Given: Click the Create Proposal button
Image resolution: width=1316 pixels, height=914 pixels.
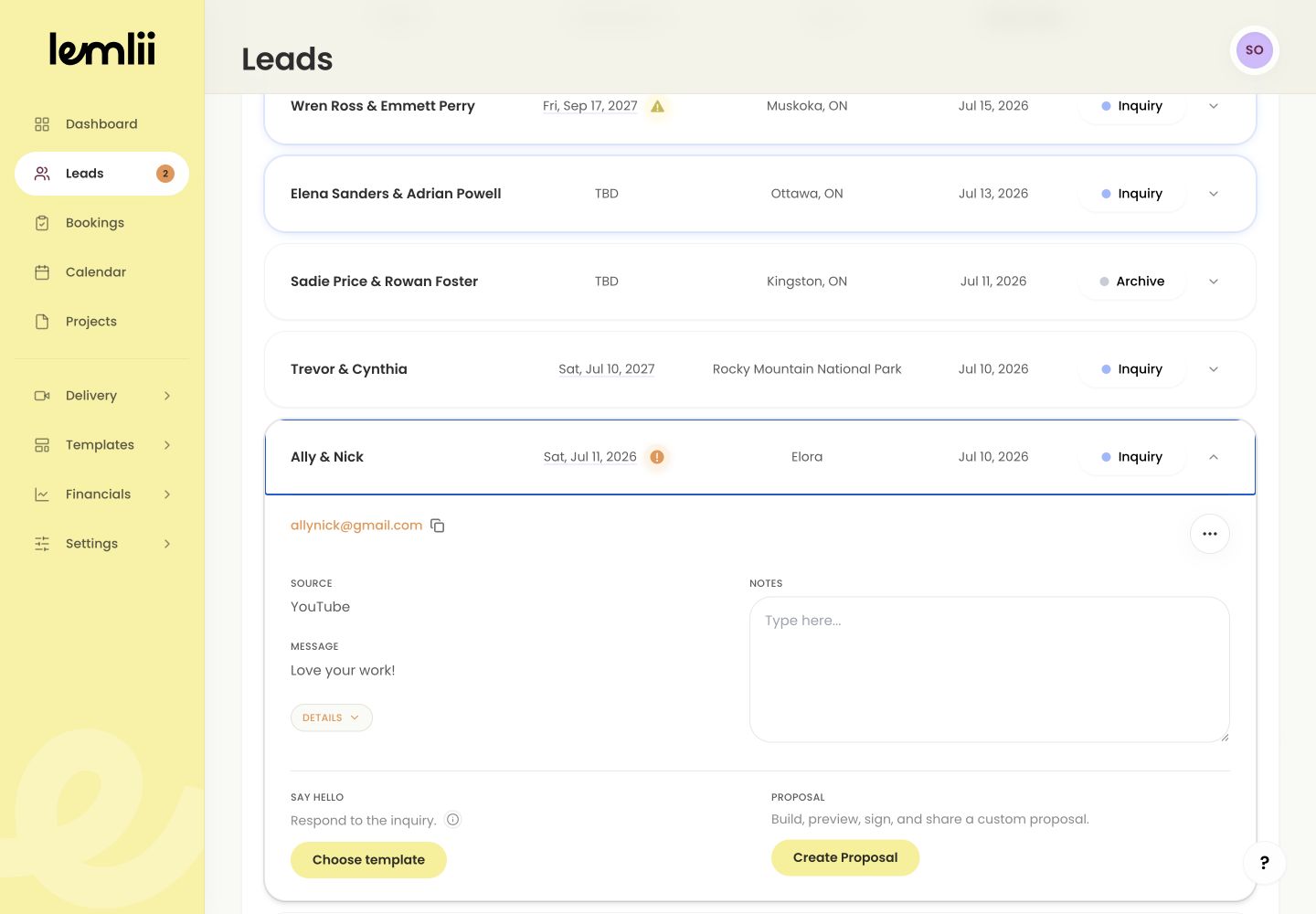Looking at the screenshot, I should (x=845, y=857).
